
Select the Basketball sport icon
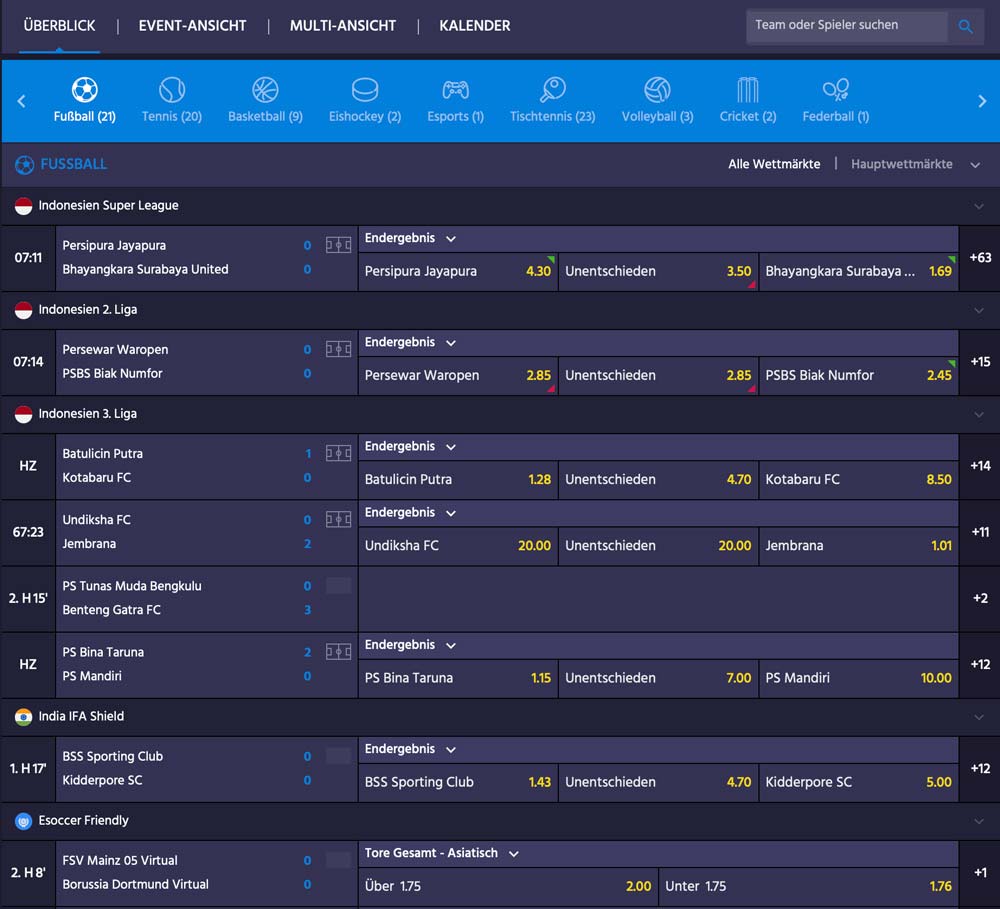click(265, 91)
